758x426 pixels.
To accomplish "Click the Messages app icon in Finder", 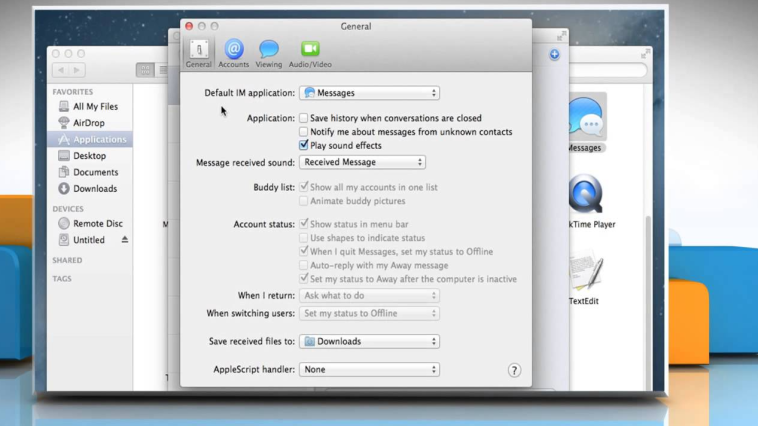I will coord(585,121).
